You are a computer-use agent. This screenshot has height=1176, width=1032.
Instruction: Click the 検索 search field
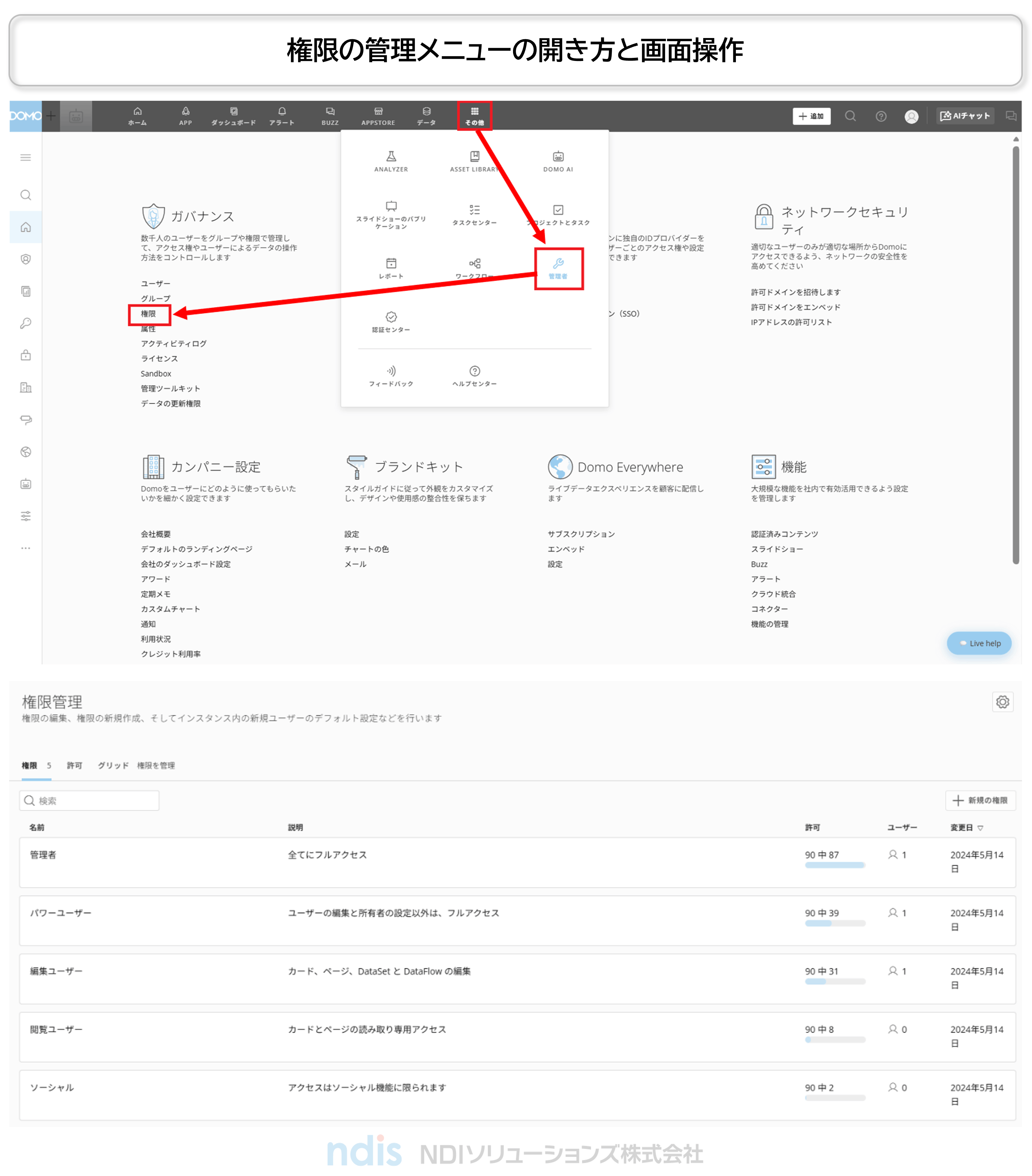pyautogui.click(x=89, y=800)
